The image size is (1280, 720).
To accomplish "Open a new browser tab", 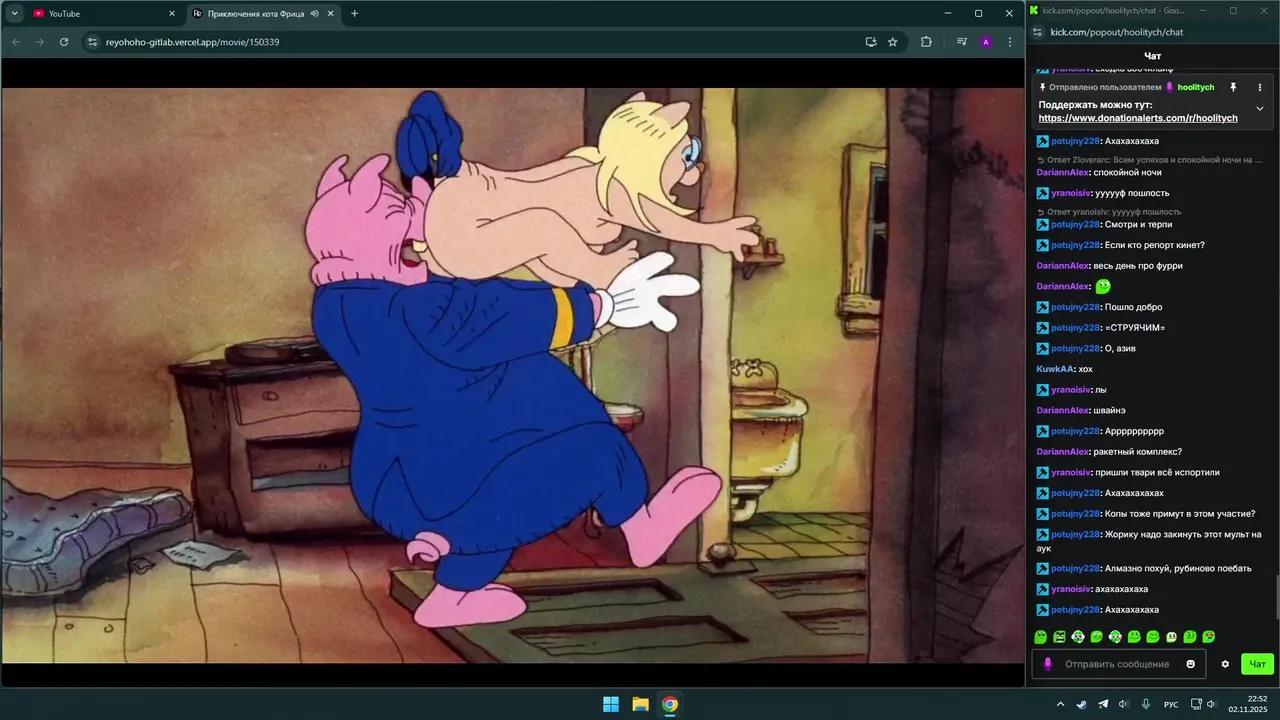I will pyautogui.click(x=354, y=14).
